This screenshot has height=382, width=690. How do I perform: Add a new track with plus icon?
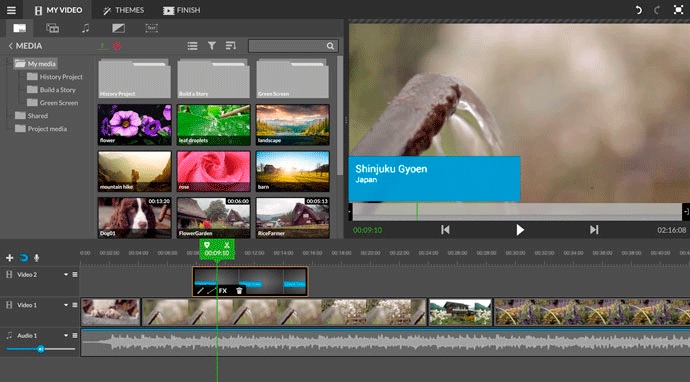coord(10,258)
